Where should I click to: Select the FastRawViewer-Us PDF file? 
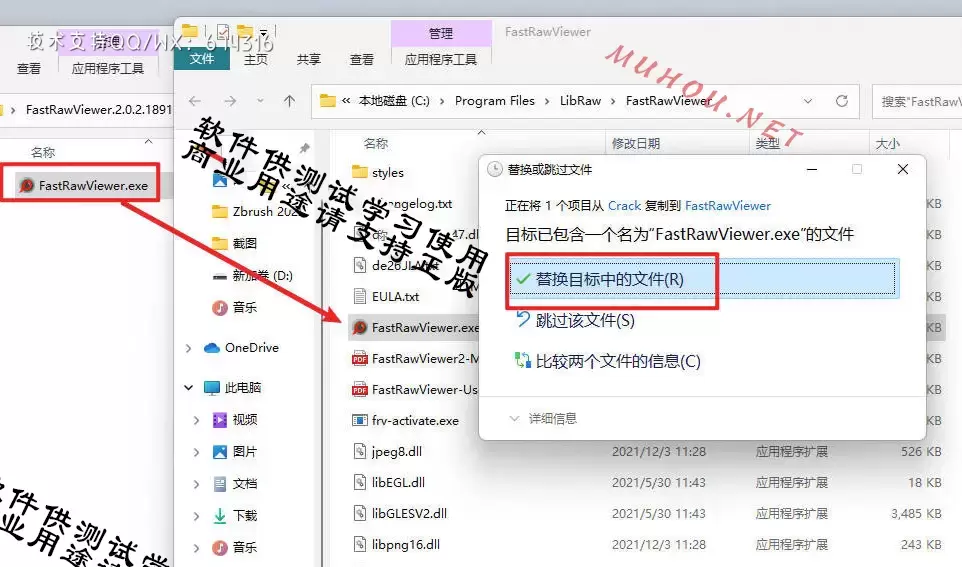pyautogui.click(x=415, y=390)
